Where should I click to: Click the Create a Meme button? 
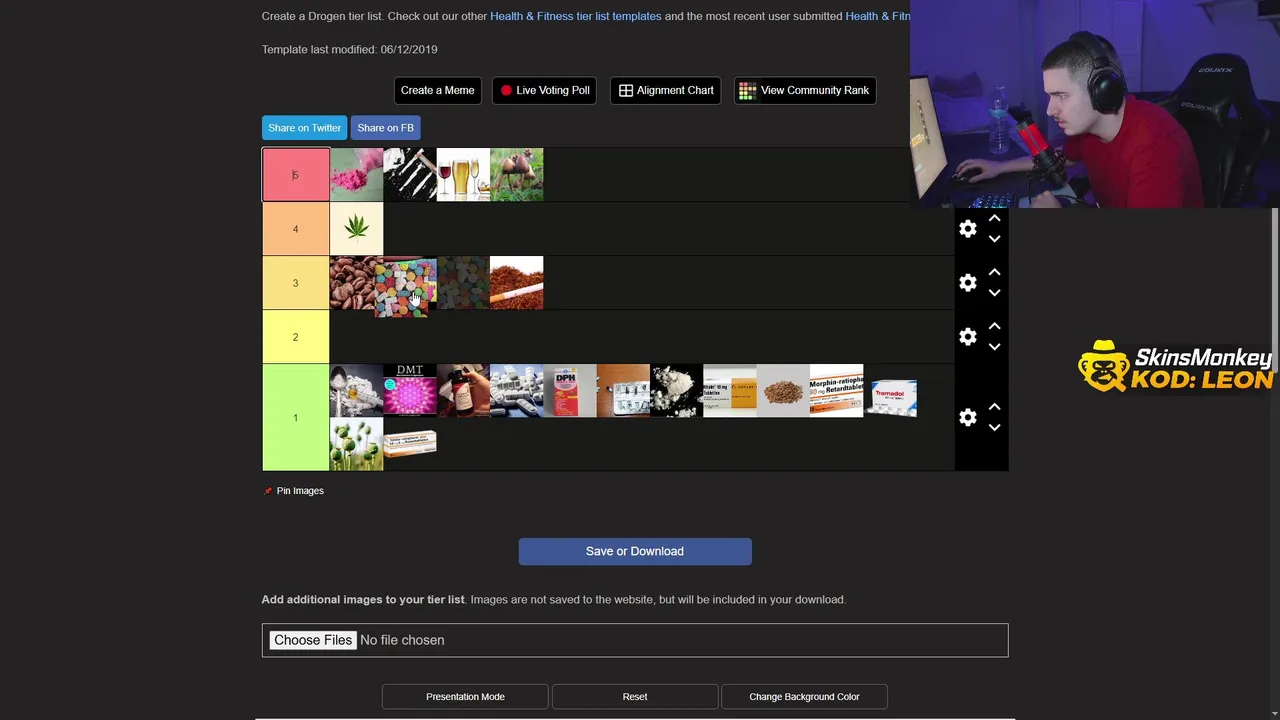coord(437,90)
